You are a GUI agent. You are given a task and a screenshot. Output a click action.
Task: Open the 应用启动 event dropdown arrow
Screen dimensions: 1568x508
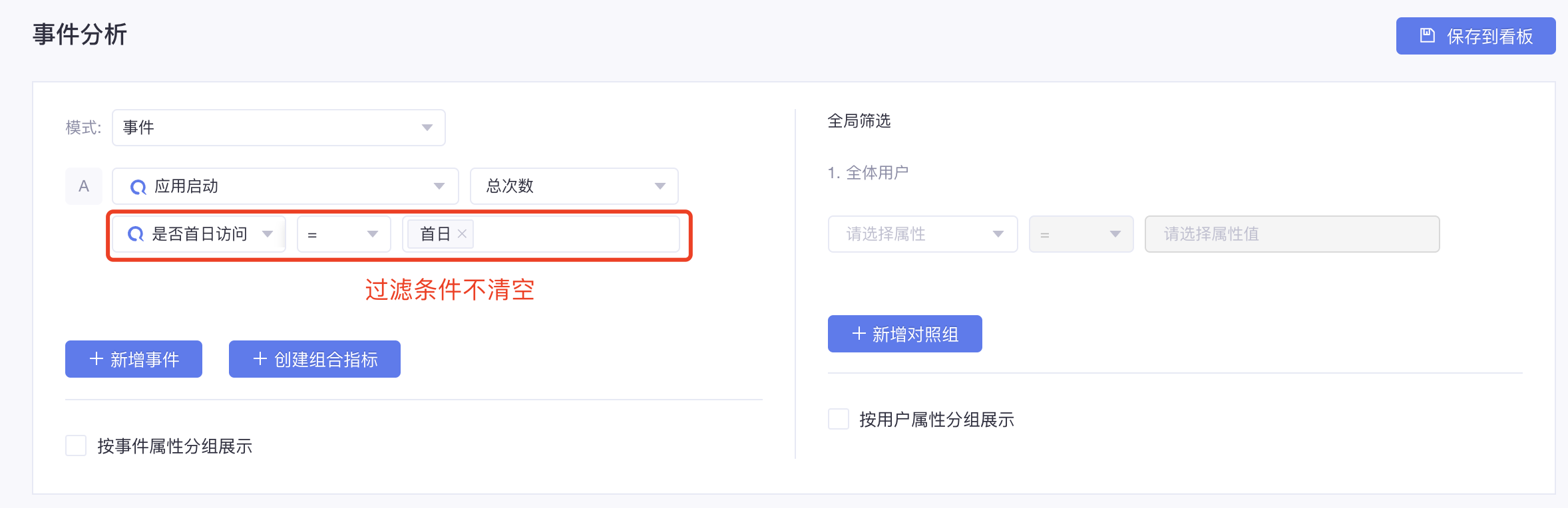pos(439,186)
